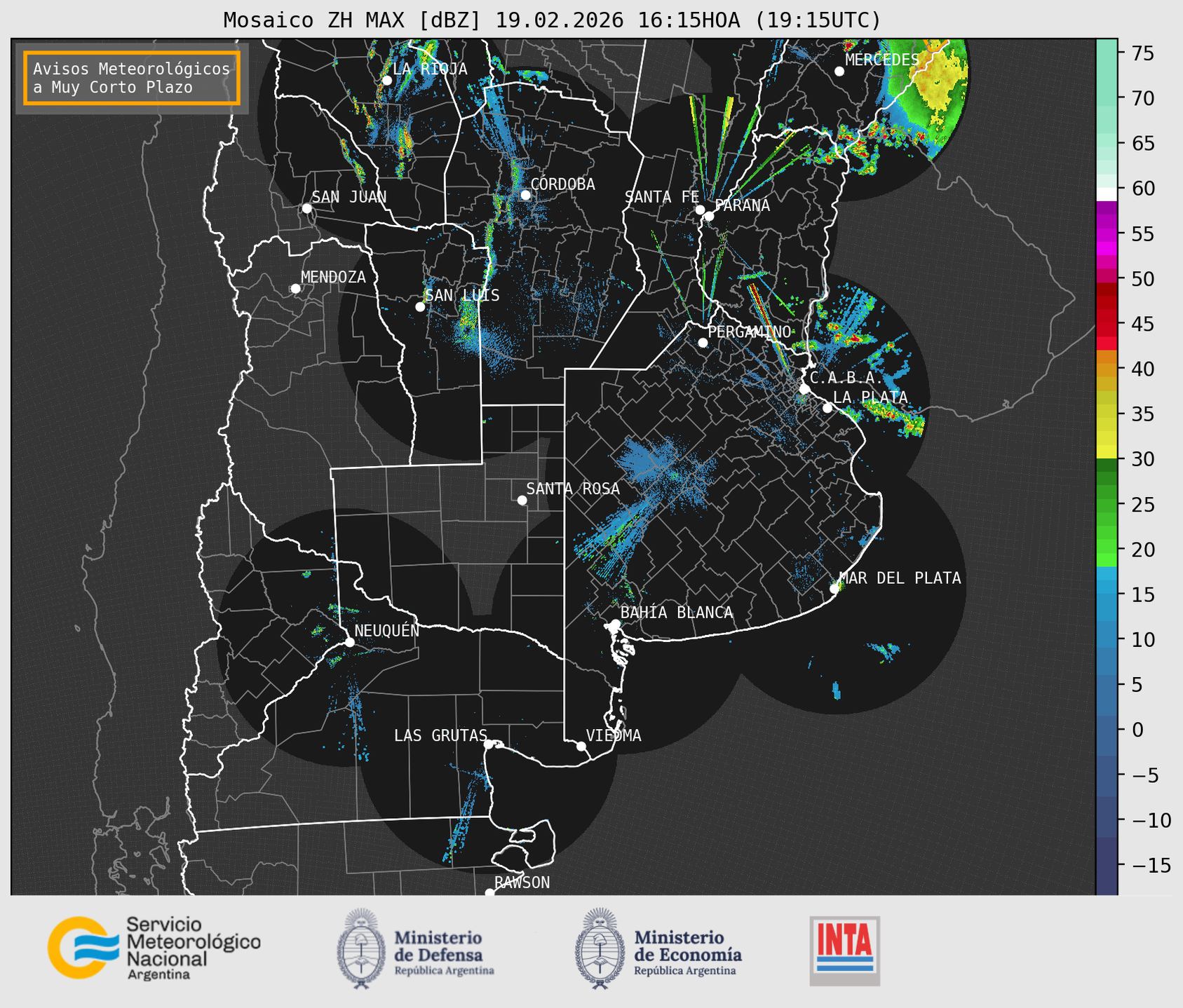Click the NEUQUÉN city marker dot

pyautogui.click(x=349, y=642)
